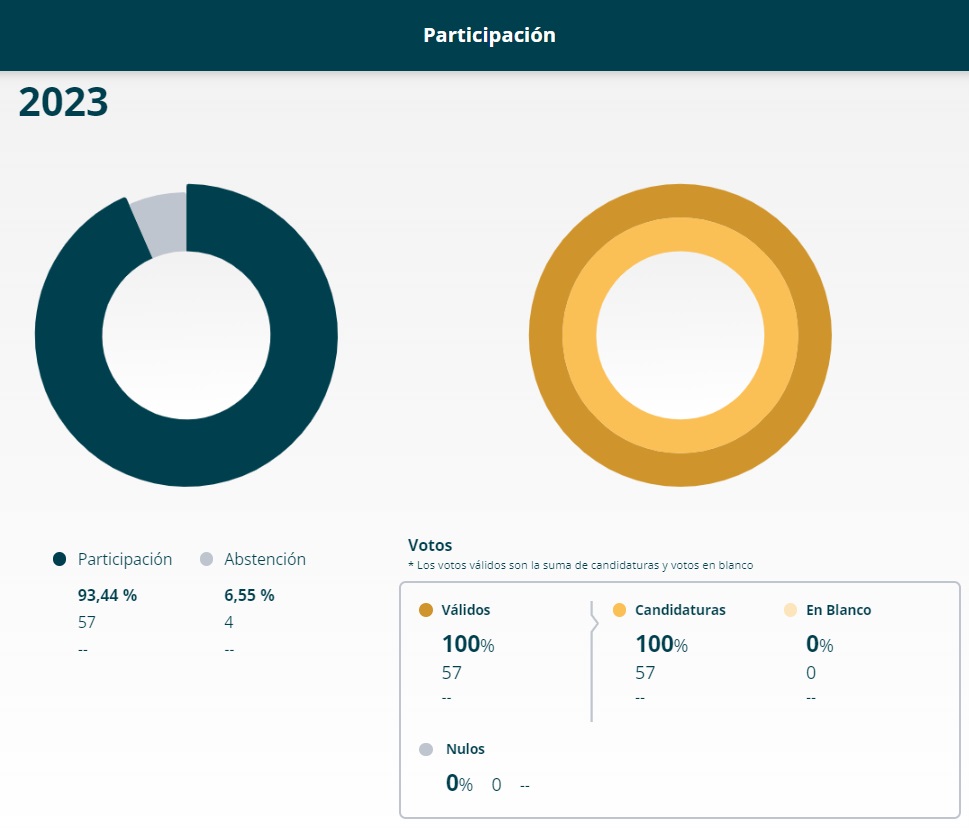
Task: Toggle the Nulos legend label
Action: coord(465,749)
